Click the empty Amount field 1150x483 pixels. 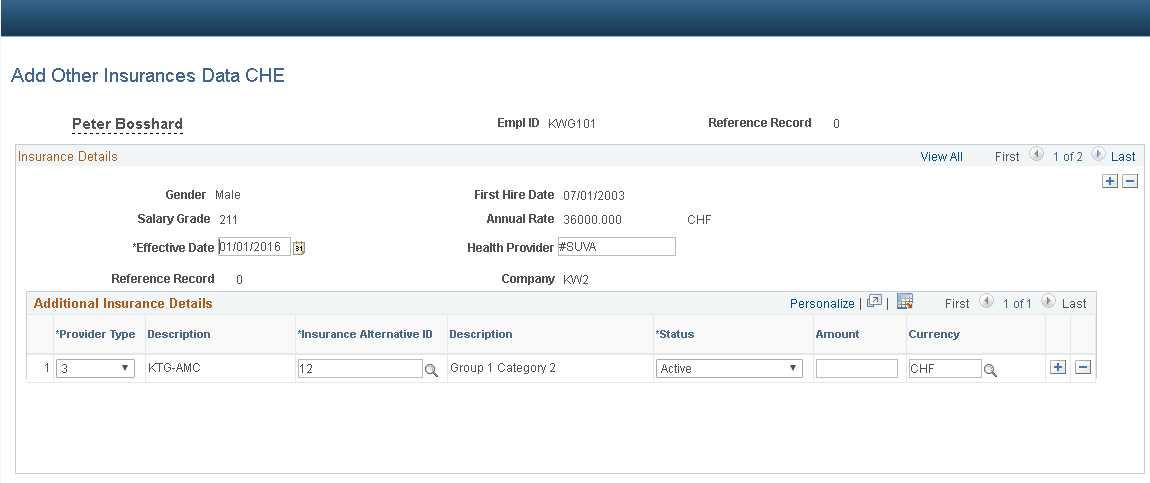857,369
